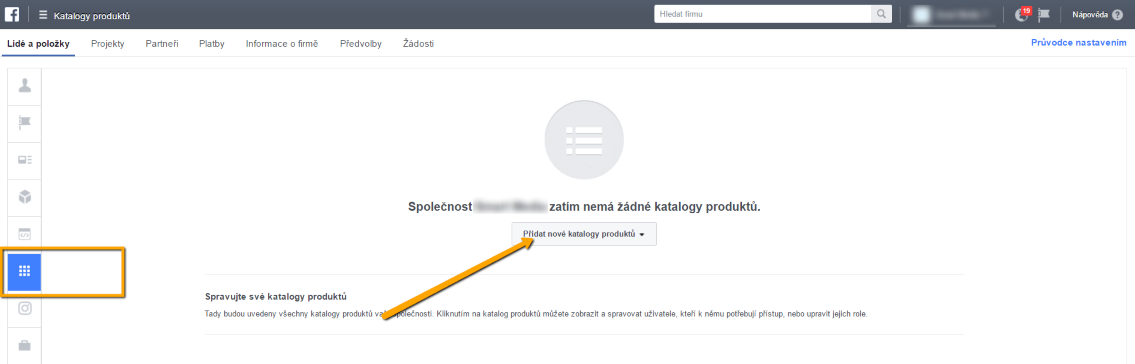1135x364 pixels.
Task: Switch to Lidé a položky tab
Action: (x=38, y=43)
